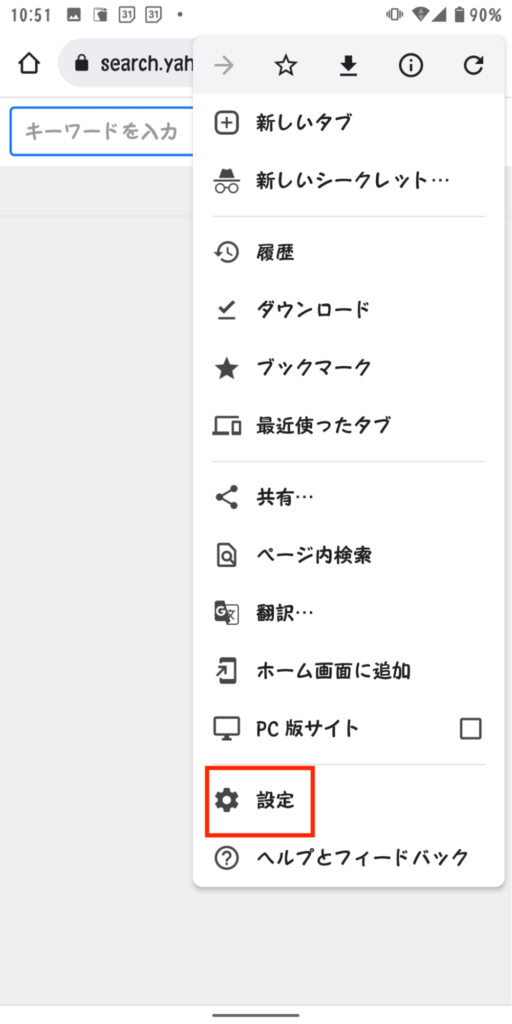The image size is (512, 1024).
Task: Reload the page using the refresh icon
Action: [473, 65]
